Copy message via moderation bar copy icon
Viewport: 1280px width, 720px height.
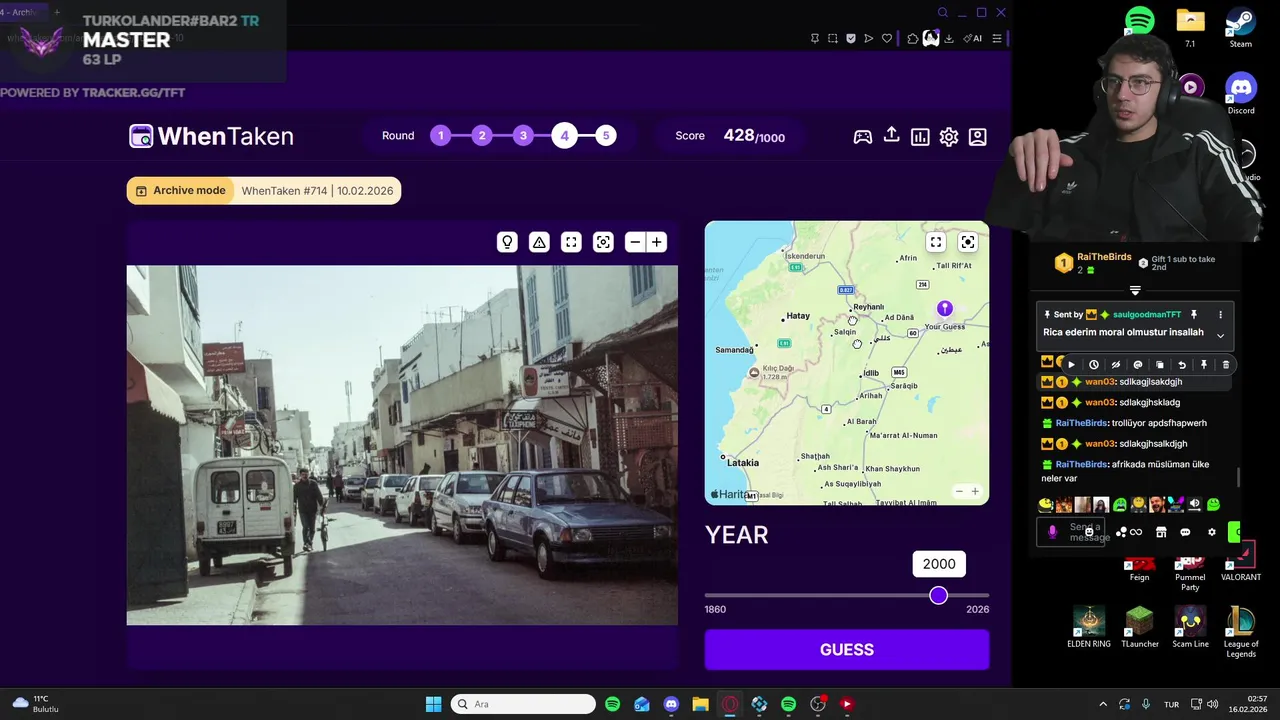[x=1160, y=365]
